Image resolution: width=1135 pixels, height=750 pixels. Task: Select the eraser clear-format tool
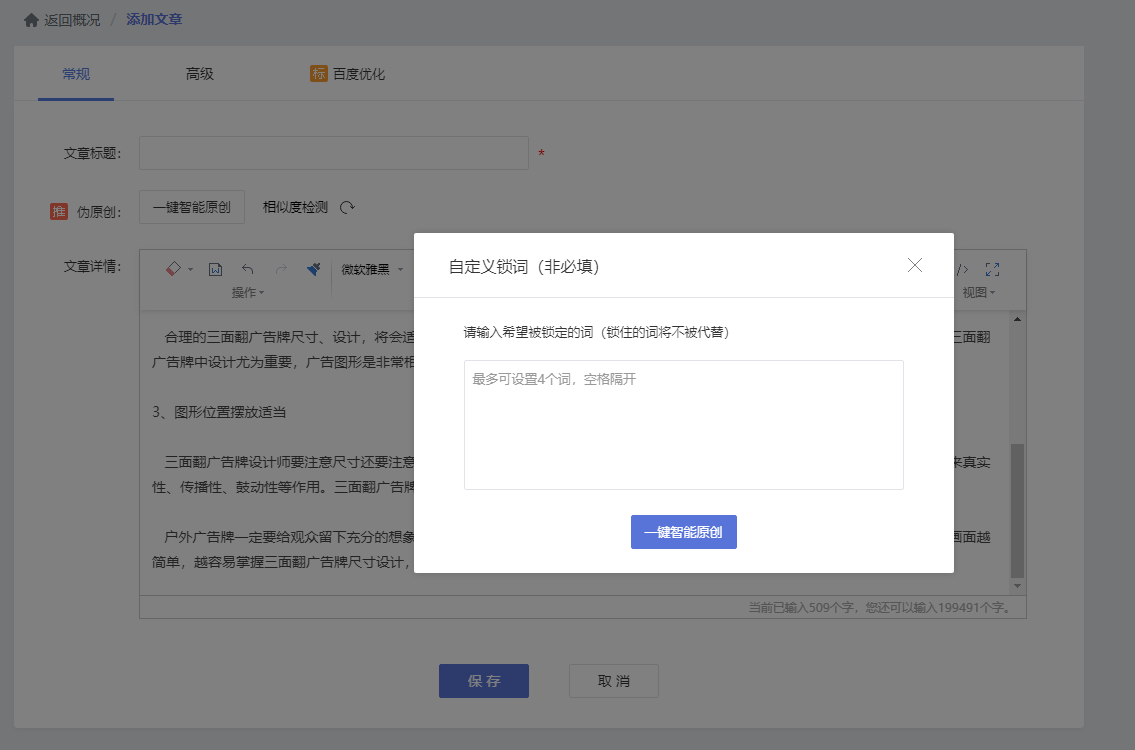(173, 269)
